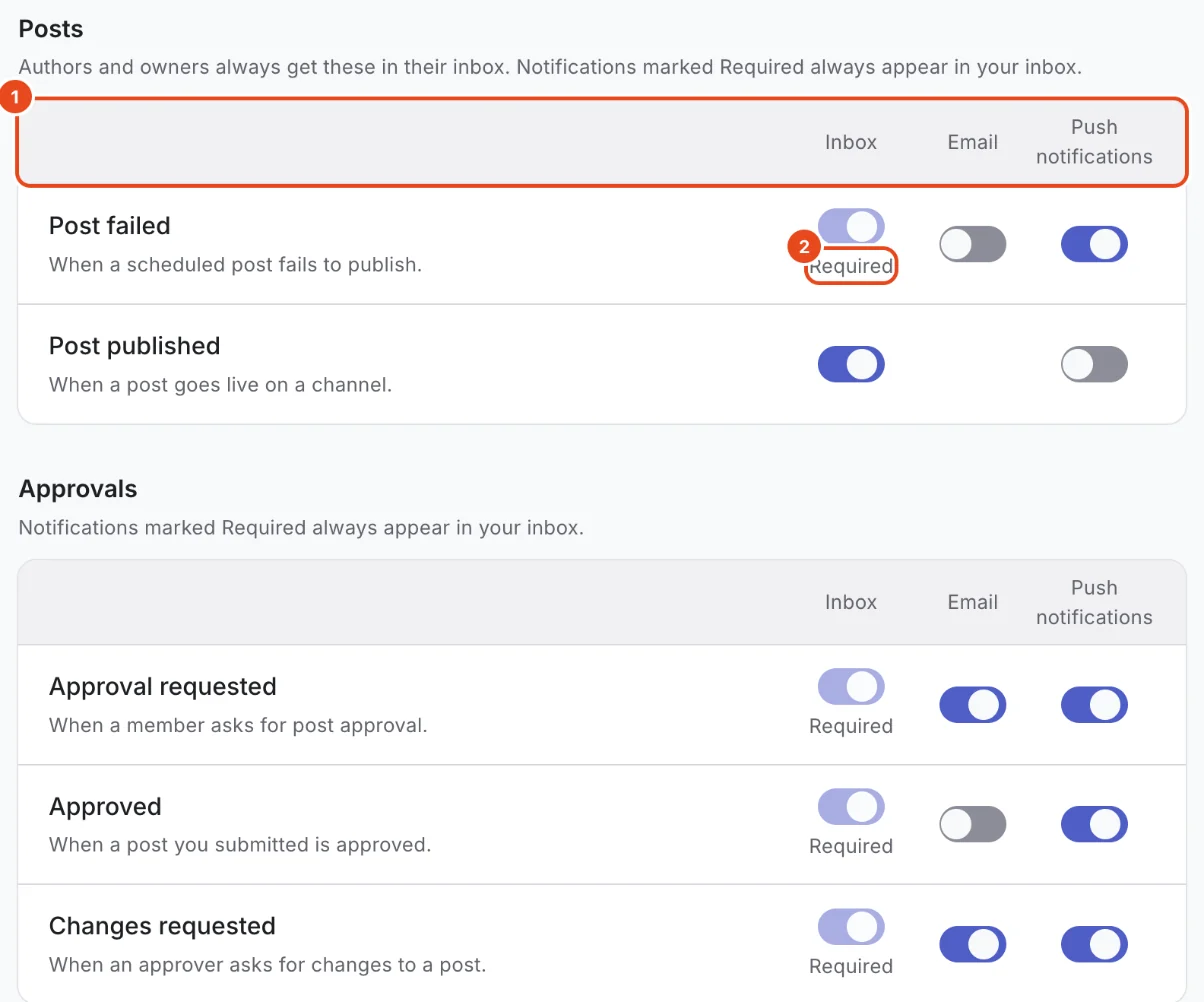Click "When a scheduled post fails to publish."
The width and height of the screenshot is (1204, 1002).
[235, 265]
